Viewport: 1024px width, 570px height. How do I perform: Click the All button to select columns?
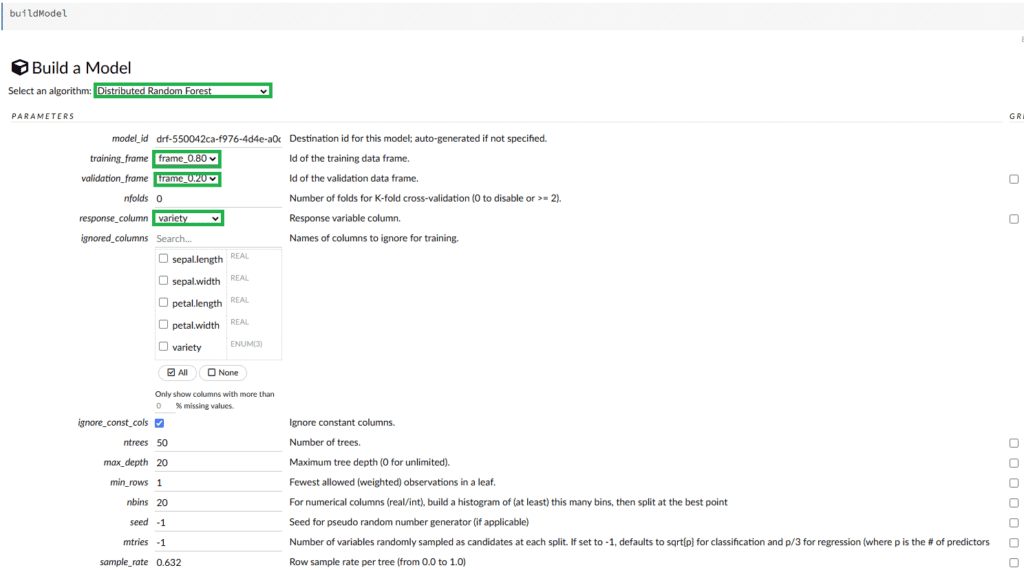176,373
